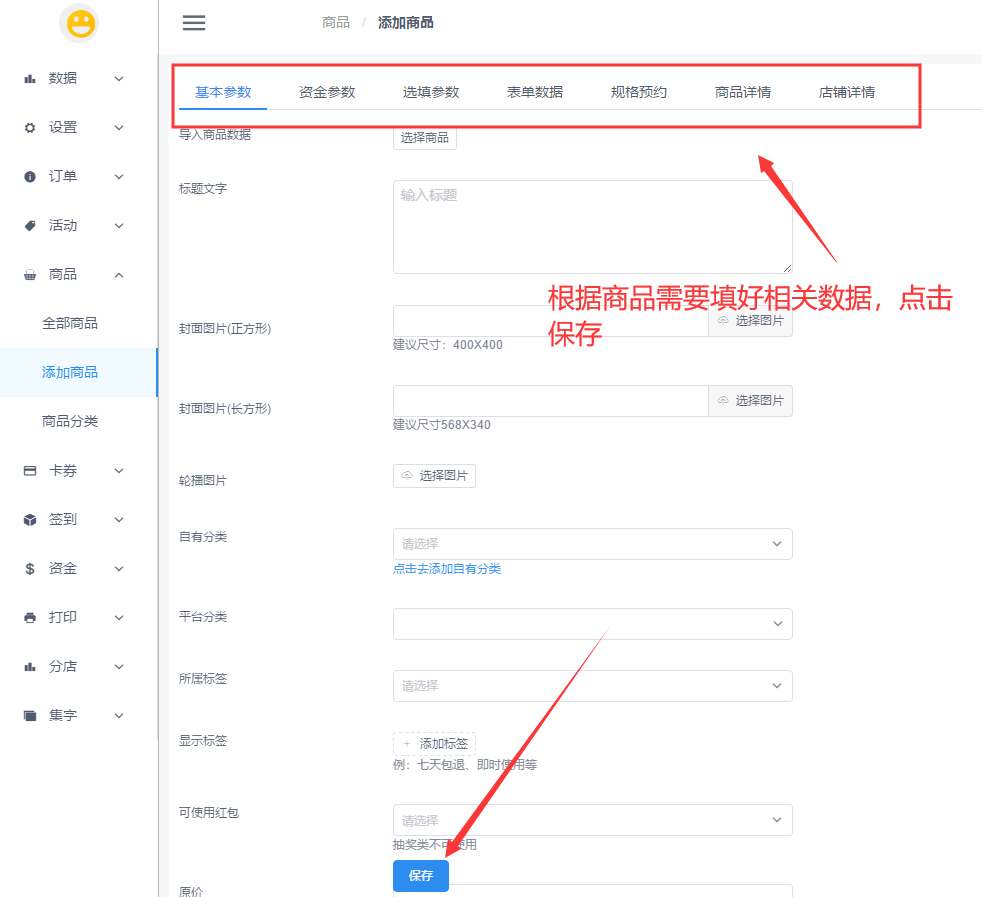Open the 可使用红包 dropdown
The image size is (982, 897).
click(592, 820)
